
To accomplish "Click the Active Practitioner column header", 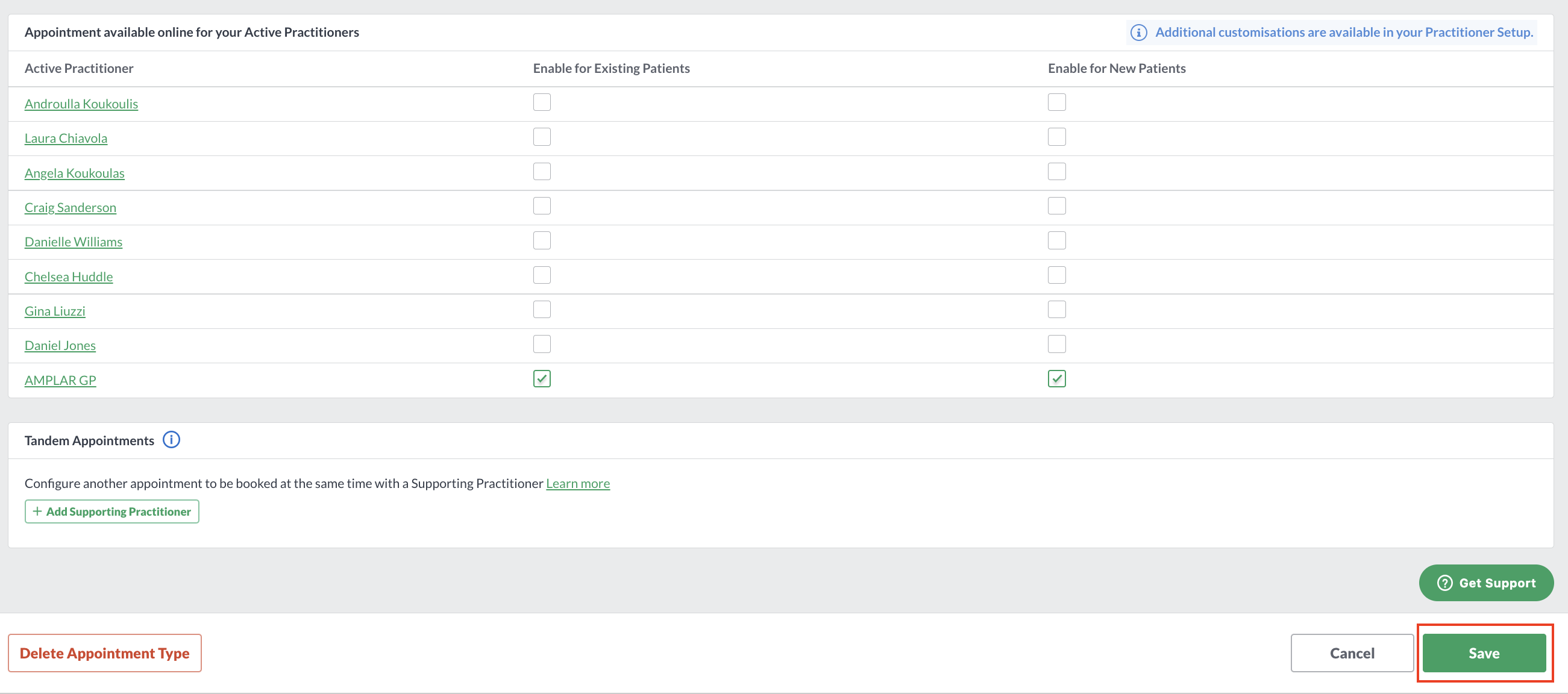I will 78,68.
